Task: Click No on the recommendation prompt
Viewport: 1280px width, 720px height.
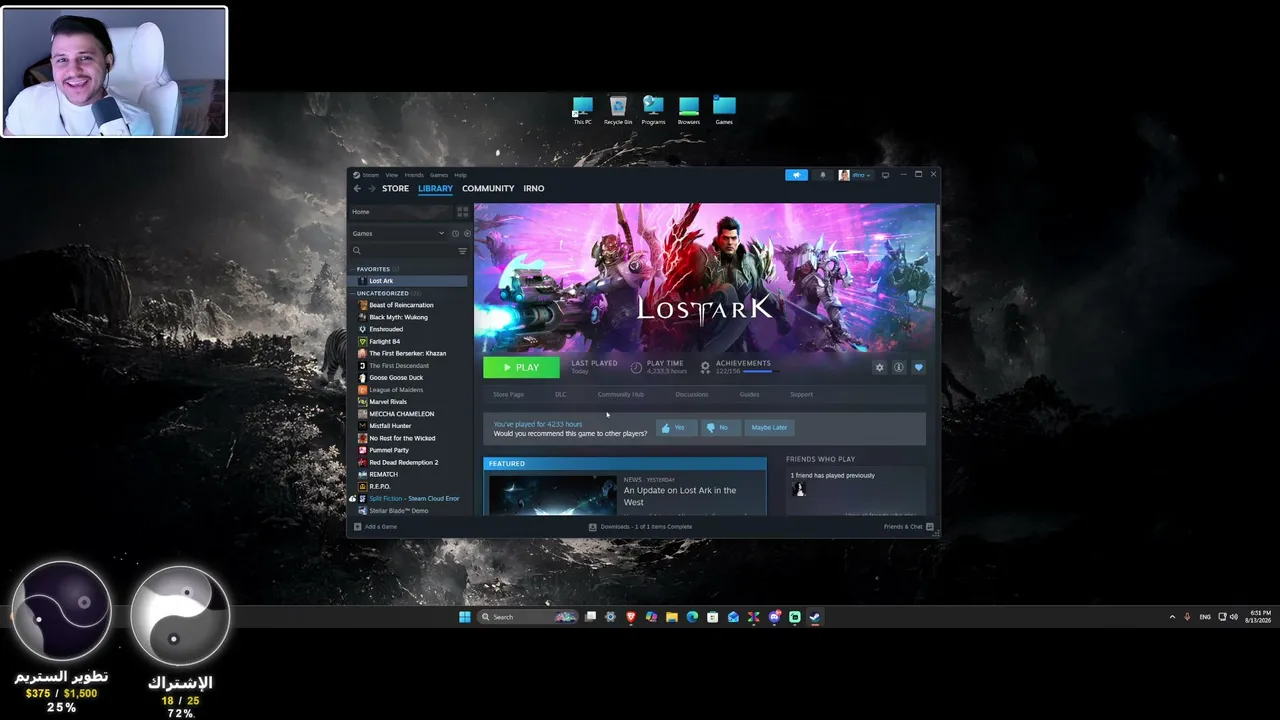Action: (x=720, y=427)
